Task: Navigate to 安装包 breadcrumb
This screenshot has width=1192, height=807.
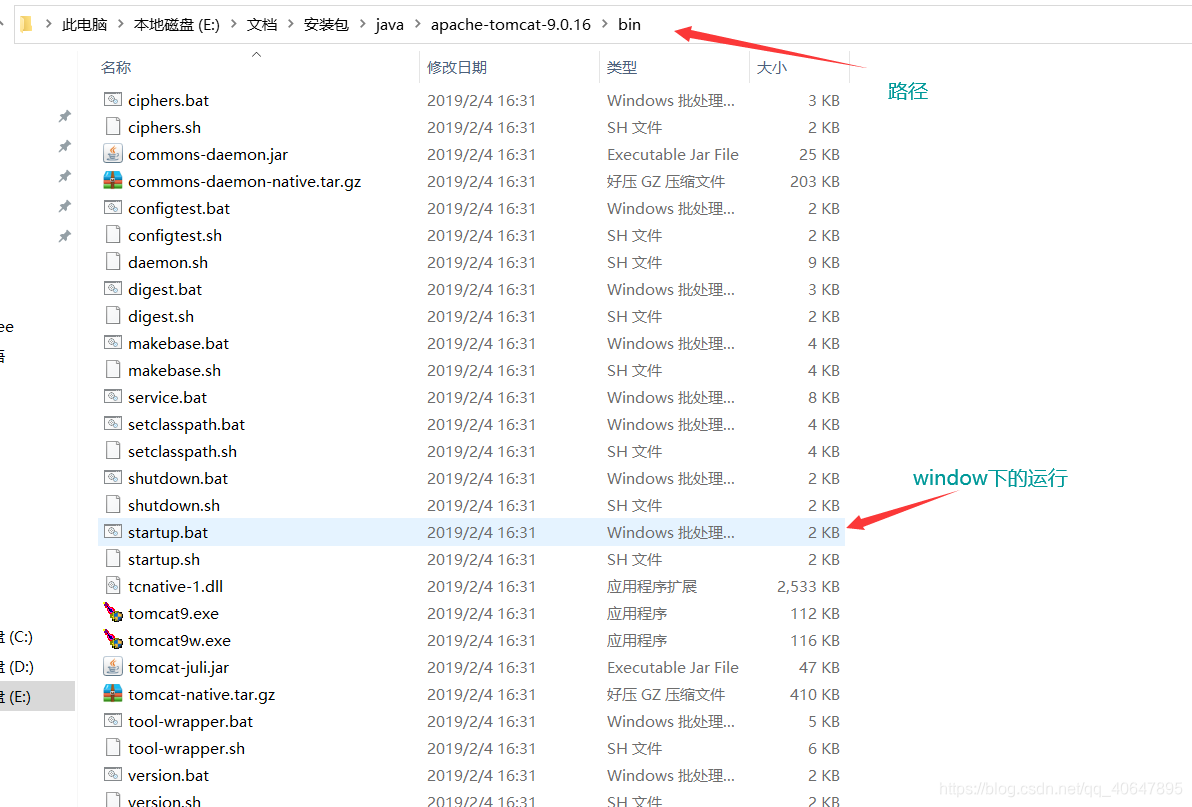Action: click(x=326, y=24)
